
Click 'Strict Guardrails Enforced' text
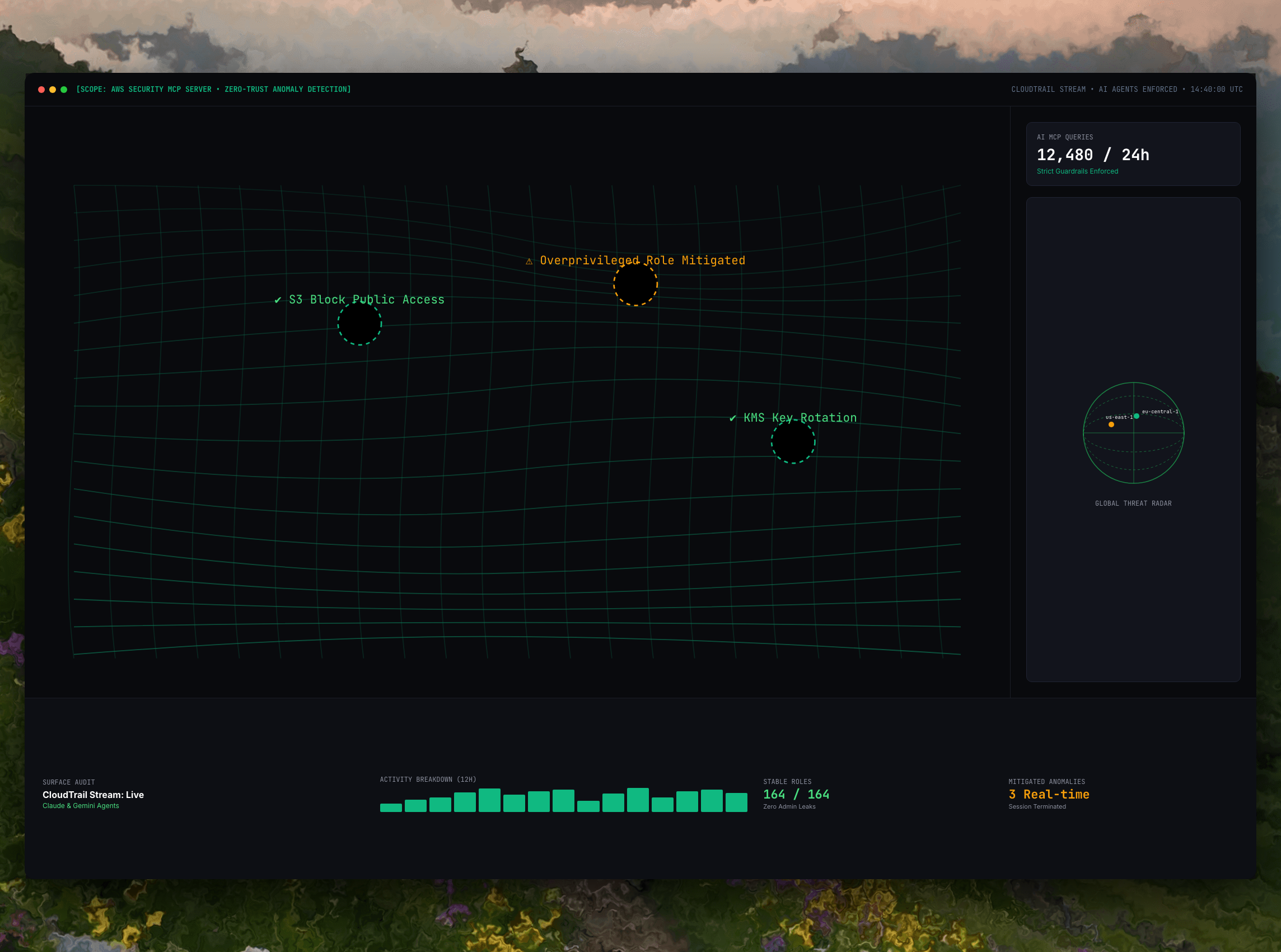1077,171
